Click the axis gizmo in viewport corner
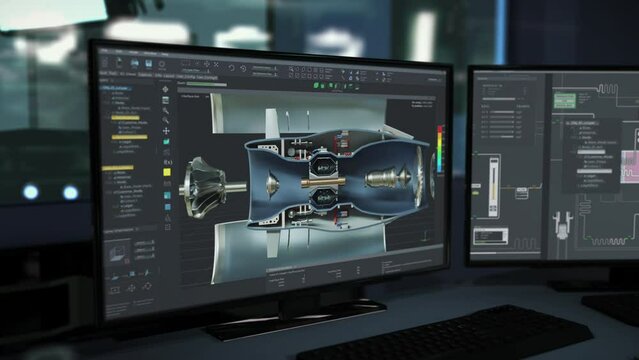639x360 pixels. (x=426, y=235)
